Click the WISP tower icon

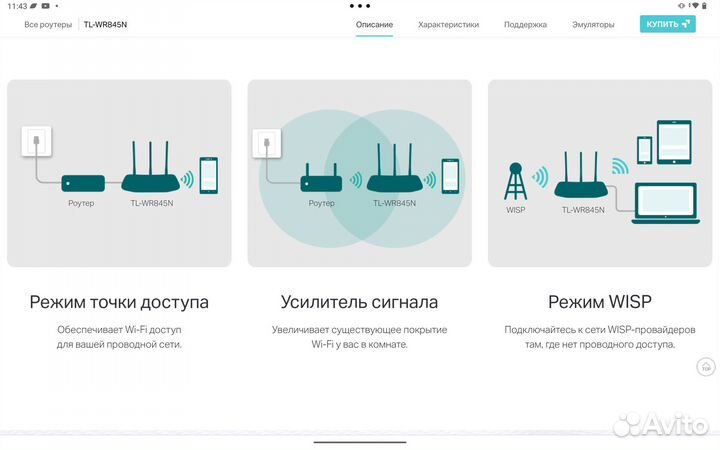tap(515, 181)
